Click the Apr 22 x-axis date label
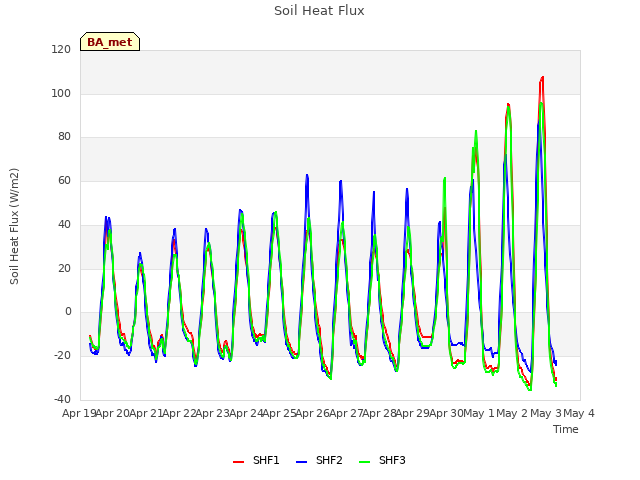Viewport: 640px width, 480px height. (179, 413)
